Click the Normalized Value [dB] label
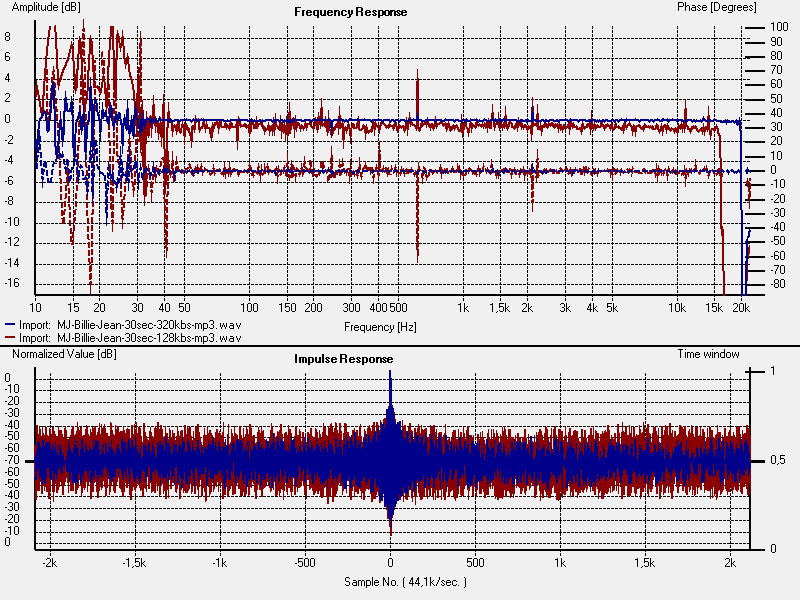 click(x=64, y=354)
